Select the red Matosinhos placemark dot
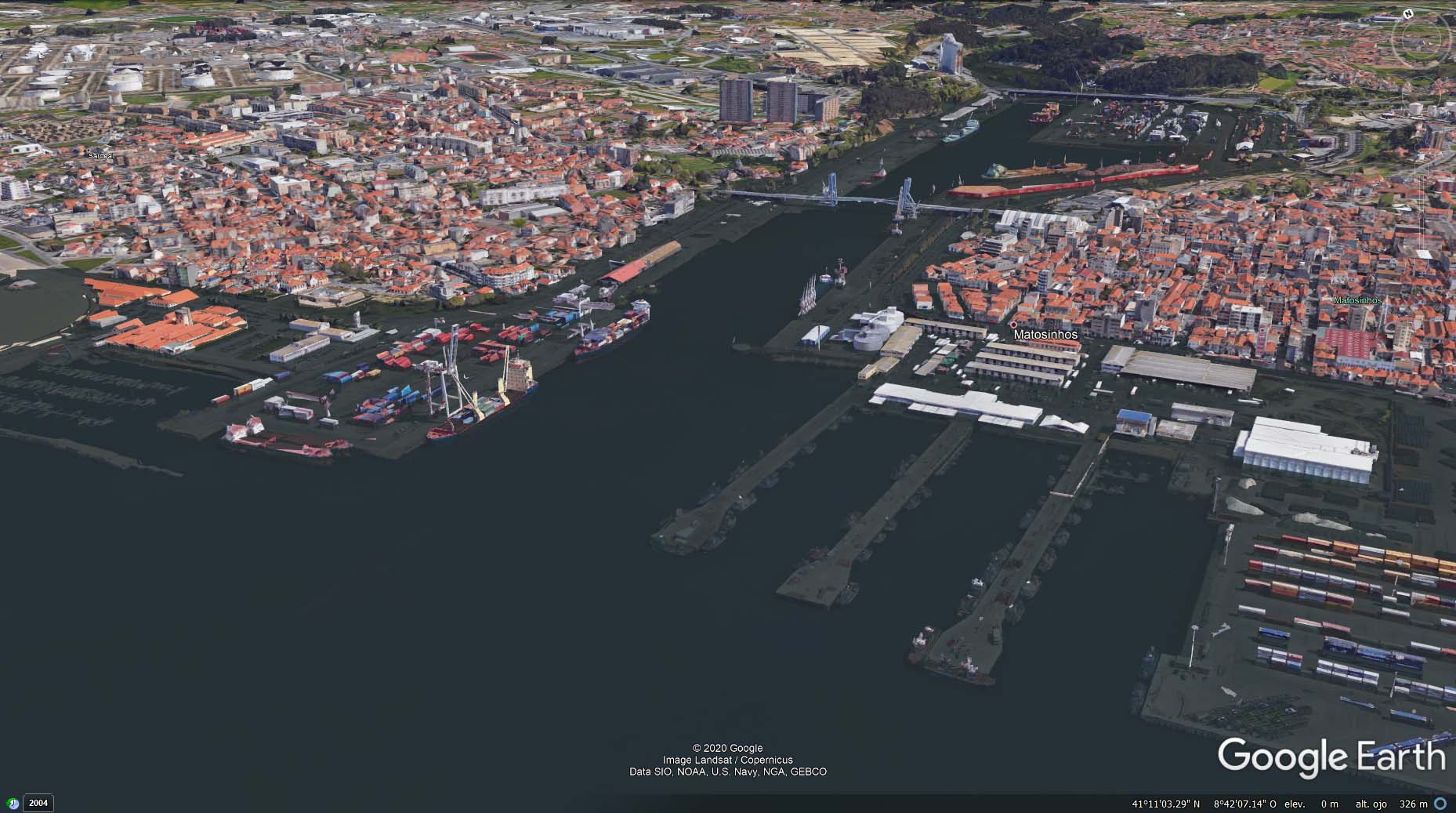Image resolution: width=1456 pixels, height=813 pixels. pyautogui.click(x=1013, y=325)
